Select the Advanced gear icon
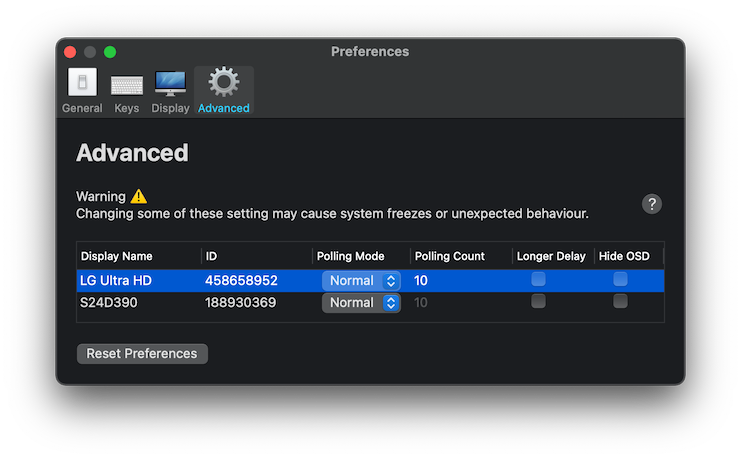Screen dimensions: 741x459 click(x=224, y=82)
